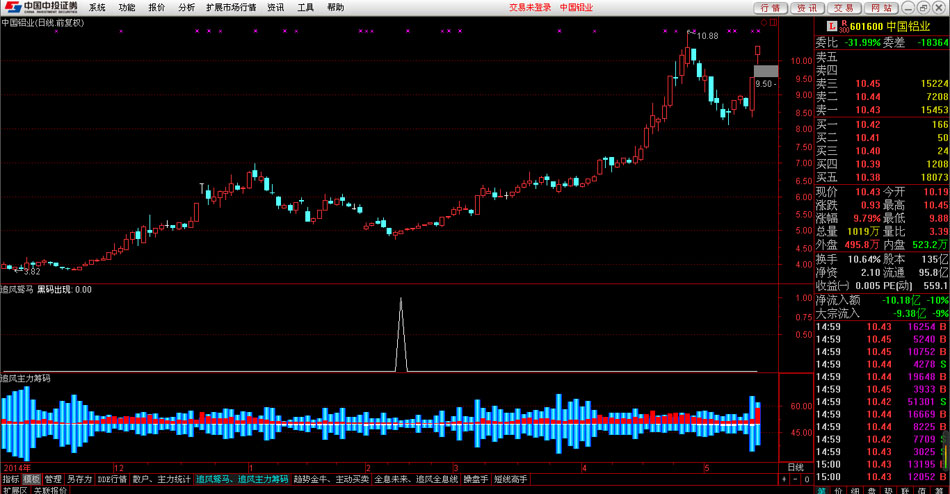Click the 买五 volume 18073
This screenshot has height=494, width=950.
[x=934, y=177]
